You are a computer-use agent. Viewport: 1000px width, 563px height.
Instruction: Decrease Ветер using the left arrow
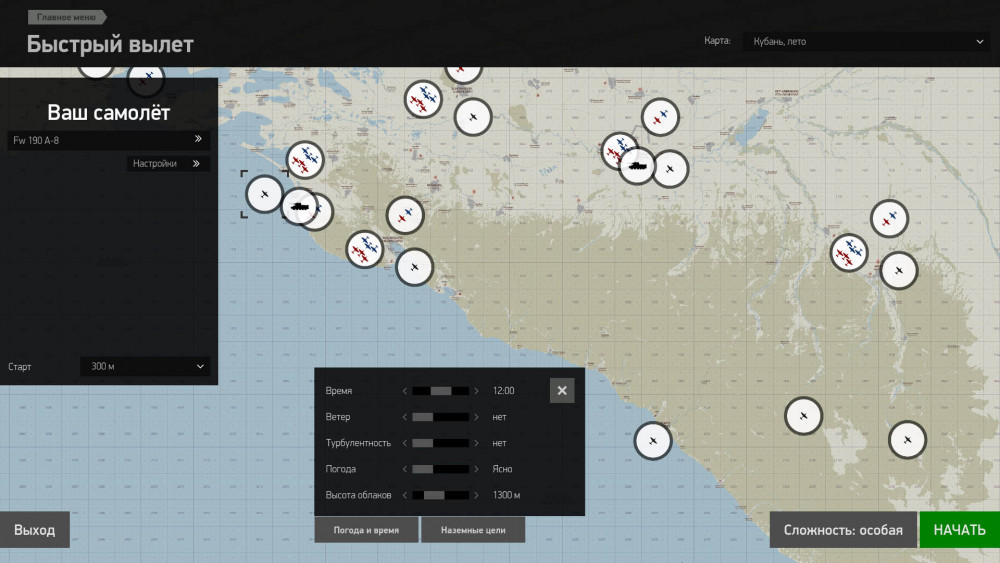click(x=405, y=417)
